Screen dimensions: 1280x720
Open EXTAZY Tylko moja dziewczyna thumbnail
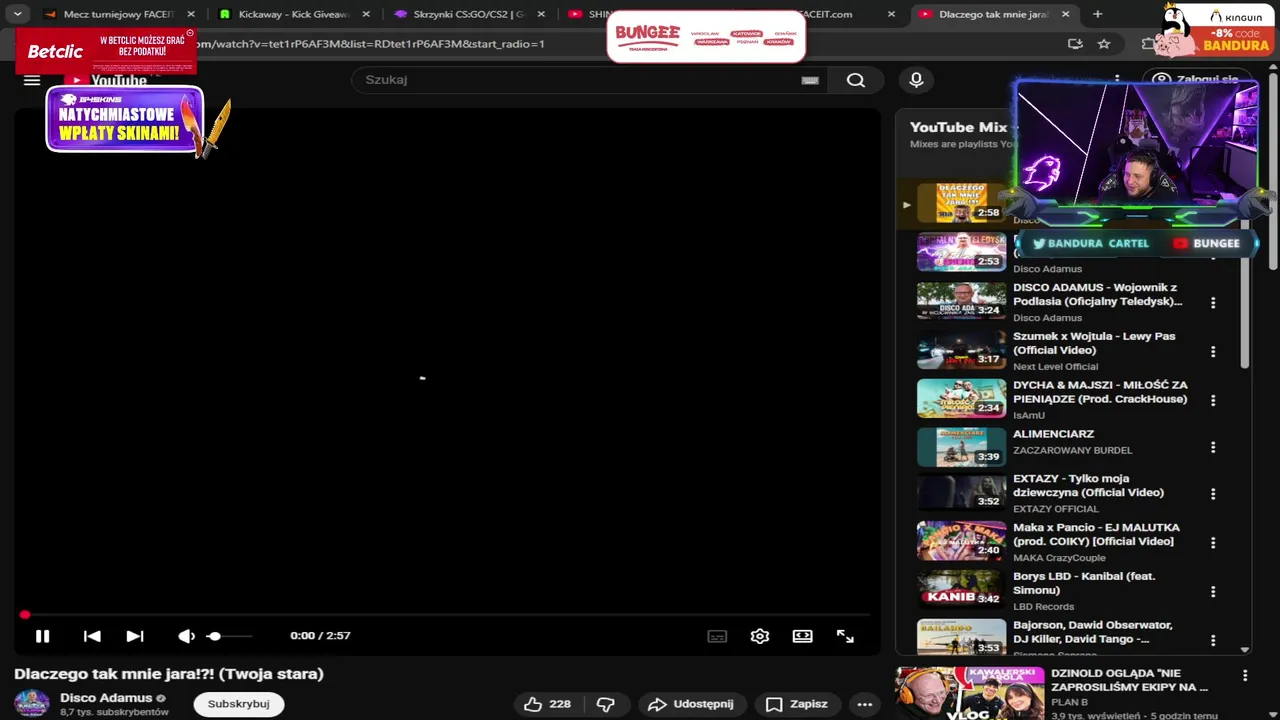(961, 492)
